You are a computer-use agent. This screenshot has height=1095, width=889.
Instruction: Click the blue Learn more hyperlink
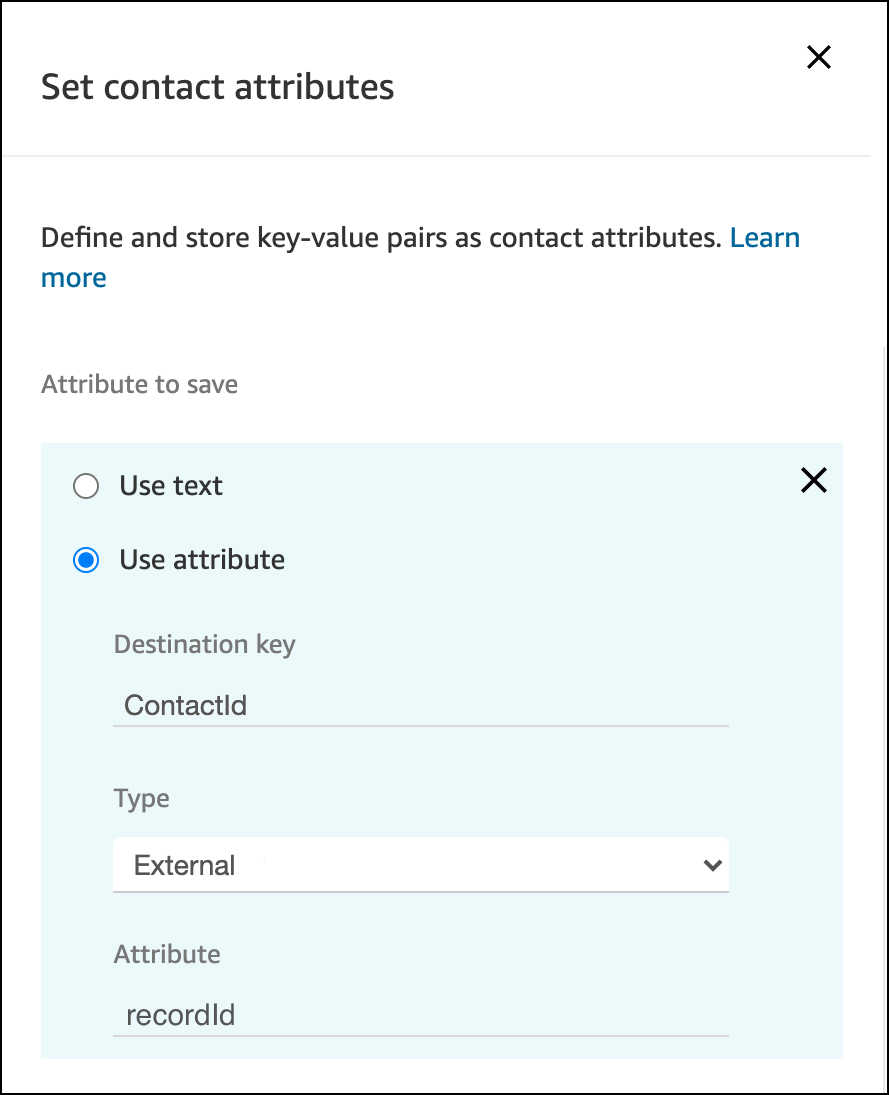click(x=765, y=237)
